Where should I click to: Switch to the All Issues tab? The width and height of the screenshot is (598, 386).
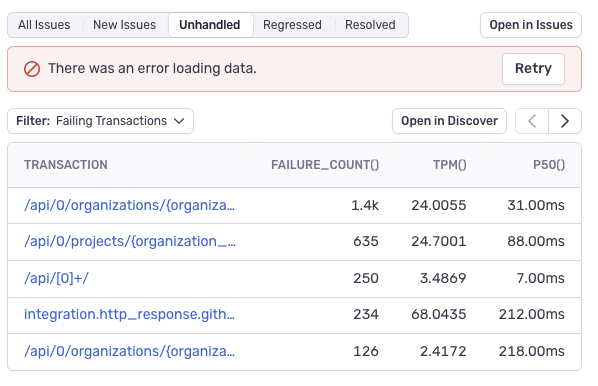pos(44,25)
